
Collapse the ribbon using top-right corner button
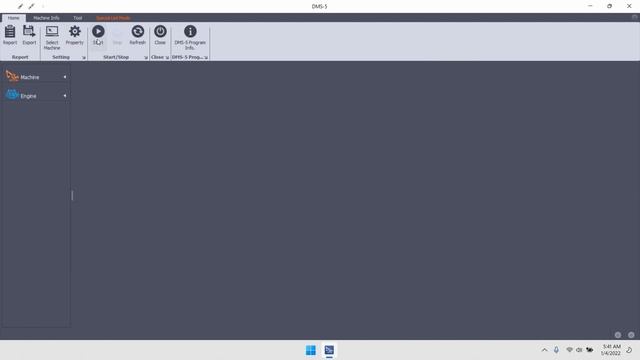point(634,17)
